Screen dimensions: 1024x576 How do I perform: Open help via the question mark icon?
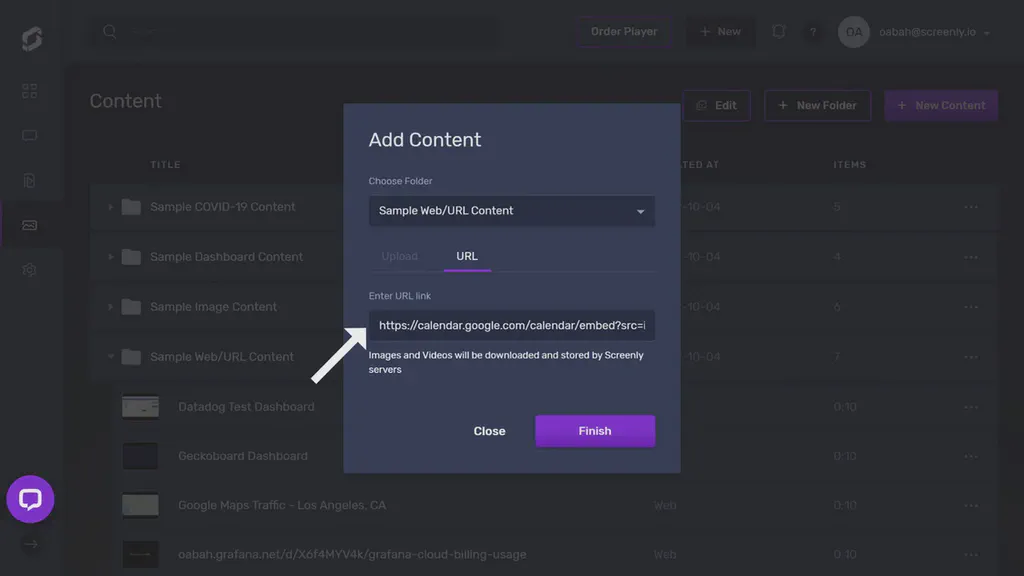click(813, 31)
